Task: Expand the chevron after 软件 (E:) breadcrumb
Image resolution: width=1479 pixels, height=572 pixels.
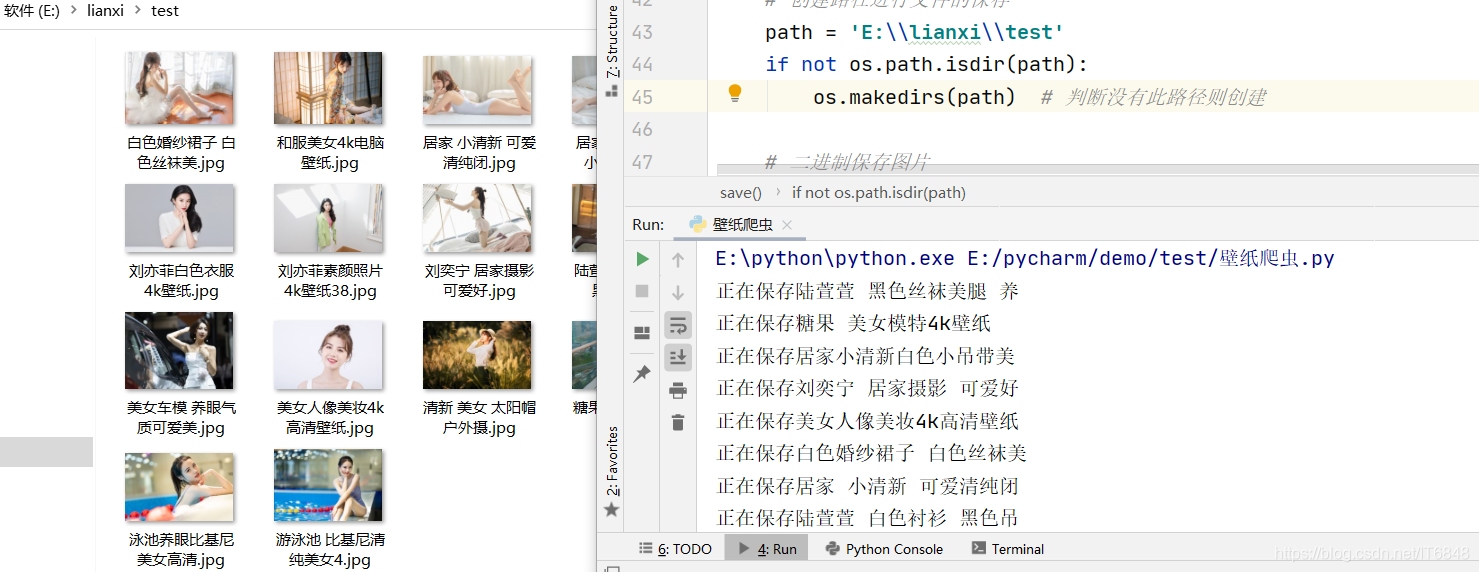Action: click(74, 10)
